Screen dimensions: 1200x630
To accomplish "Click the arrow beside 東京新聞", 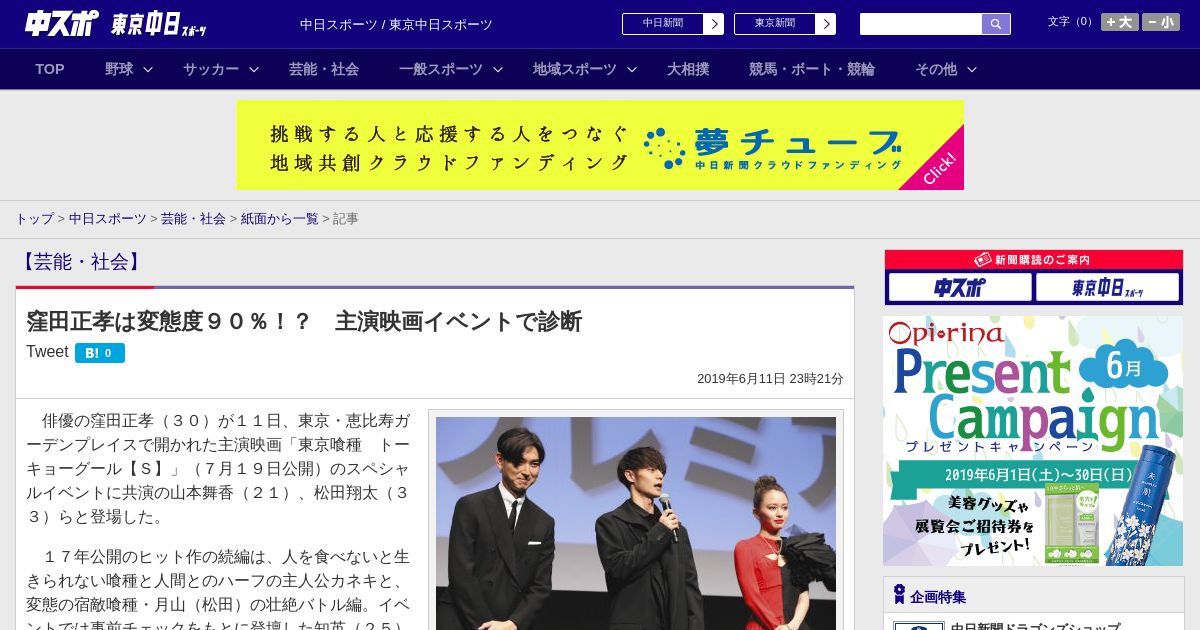I will coord(826,24).
